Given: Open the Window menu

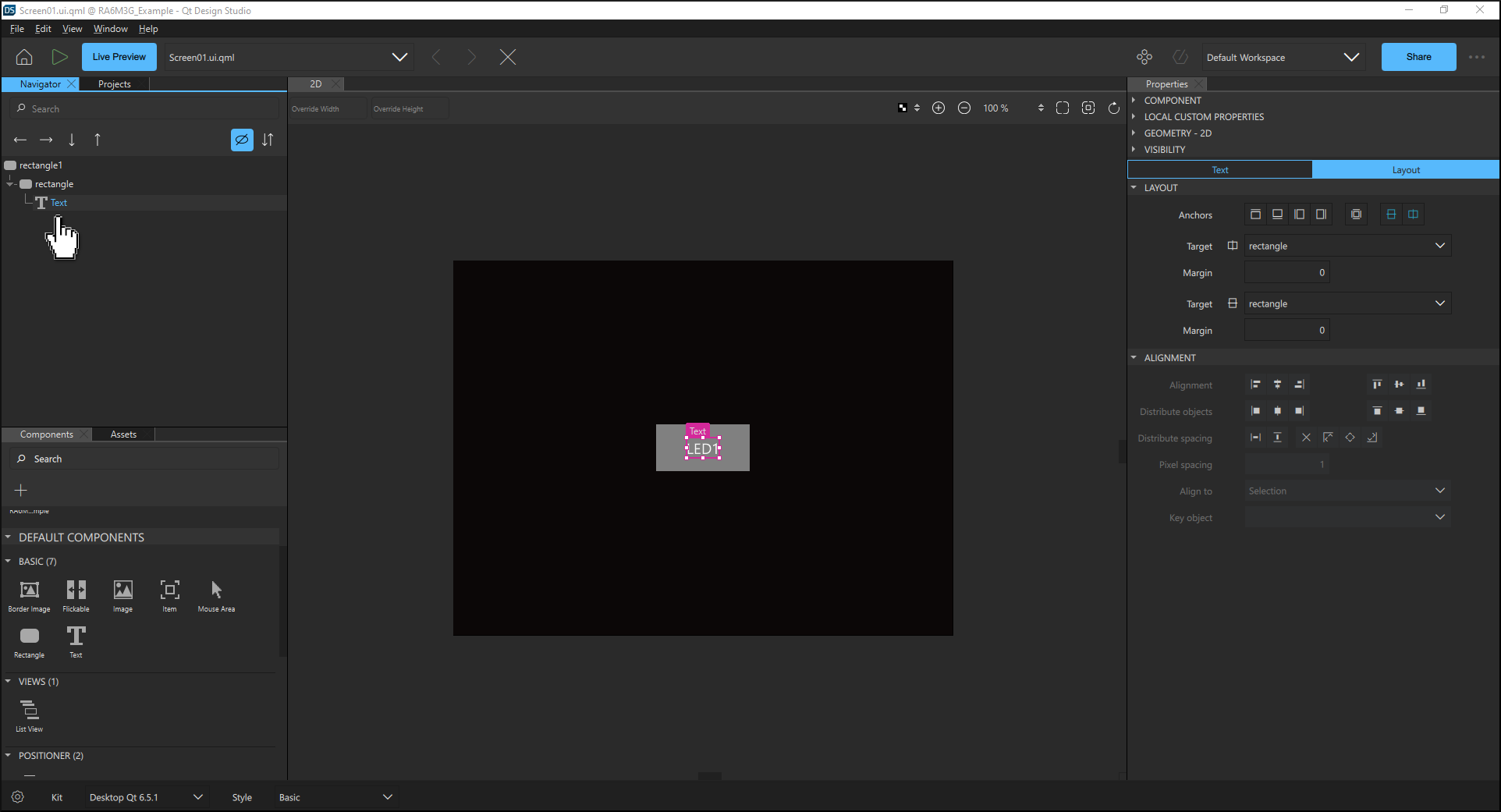Looking at the screenshot, I should coord(110,29).
